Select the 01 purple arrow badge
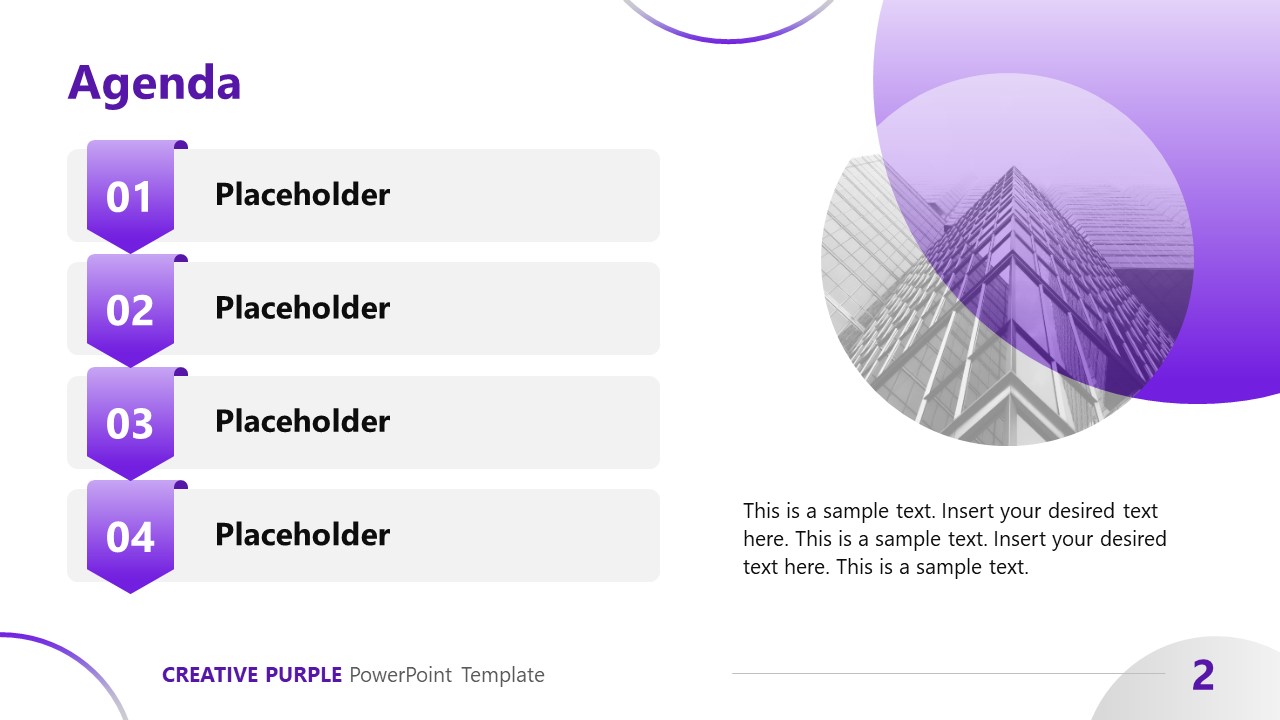This screenshot has height=720, width=1280. tap(130, 197)
